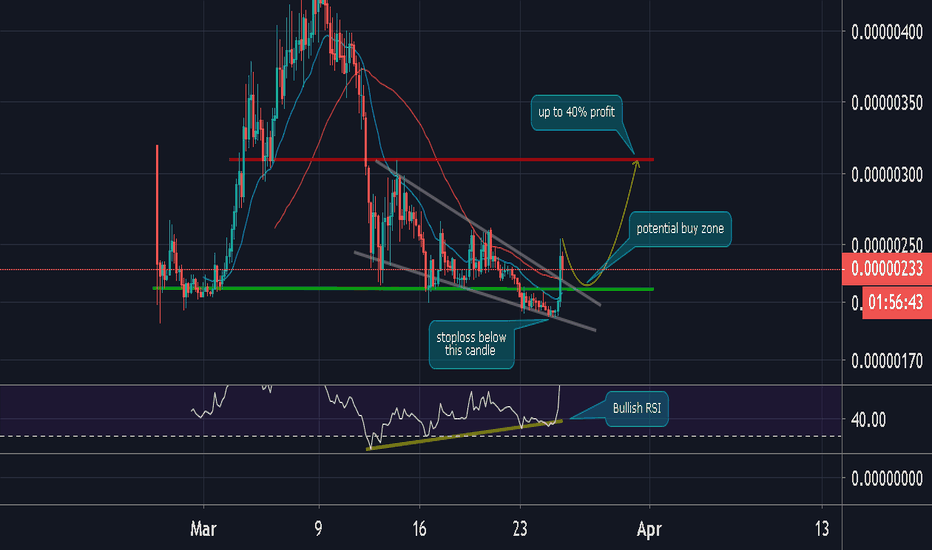The image size is (932, 550).
Task: Select the 'Bullish RSI' callout label
Action: tap(637, 408)
